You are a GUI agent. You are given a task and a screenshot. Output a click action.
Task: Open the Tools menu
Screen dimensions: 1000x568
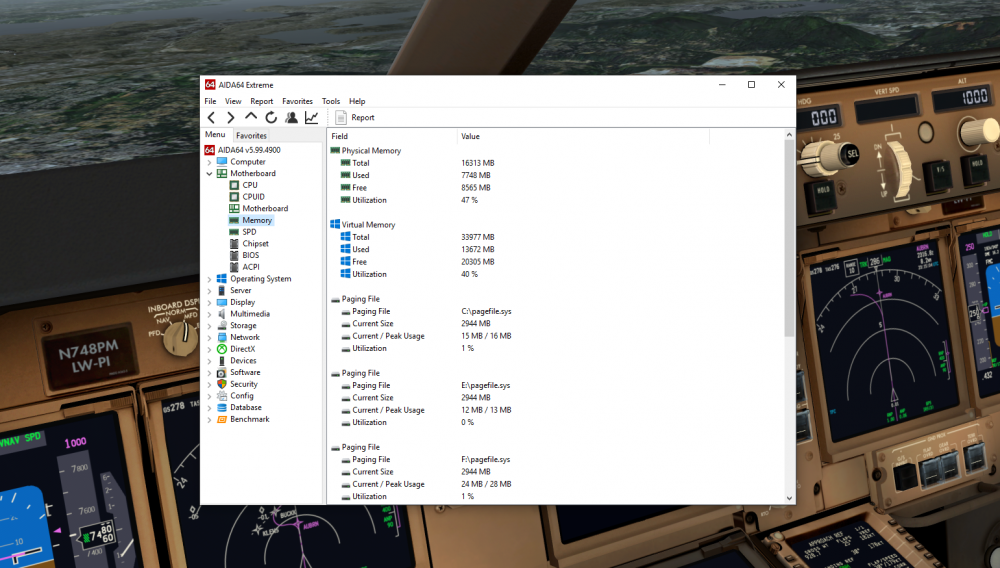[331, 101]
